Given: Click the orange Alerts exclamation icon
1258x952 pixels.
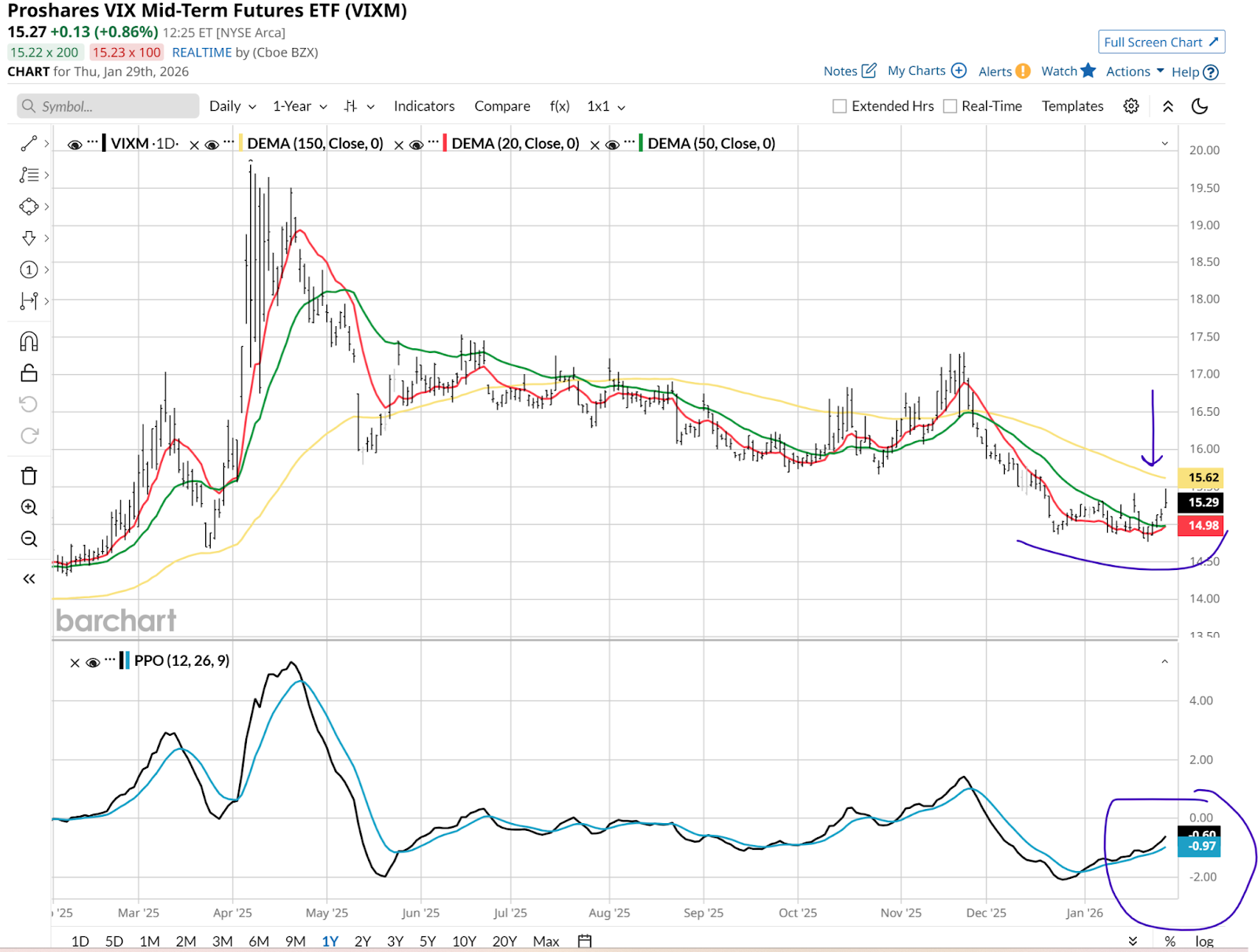Looking at the screenshot, I should click(x=1023, y=71).
